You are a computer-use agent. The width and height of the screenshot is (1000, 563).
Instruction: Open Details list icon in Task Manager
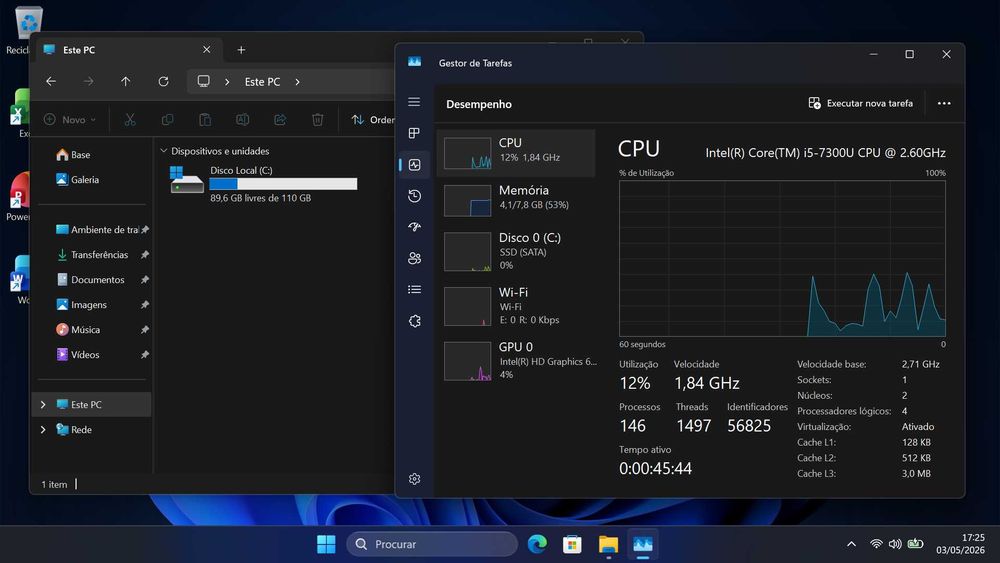pyautogui.click(x=414, y=289)
